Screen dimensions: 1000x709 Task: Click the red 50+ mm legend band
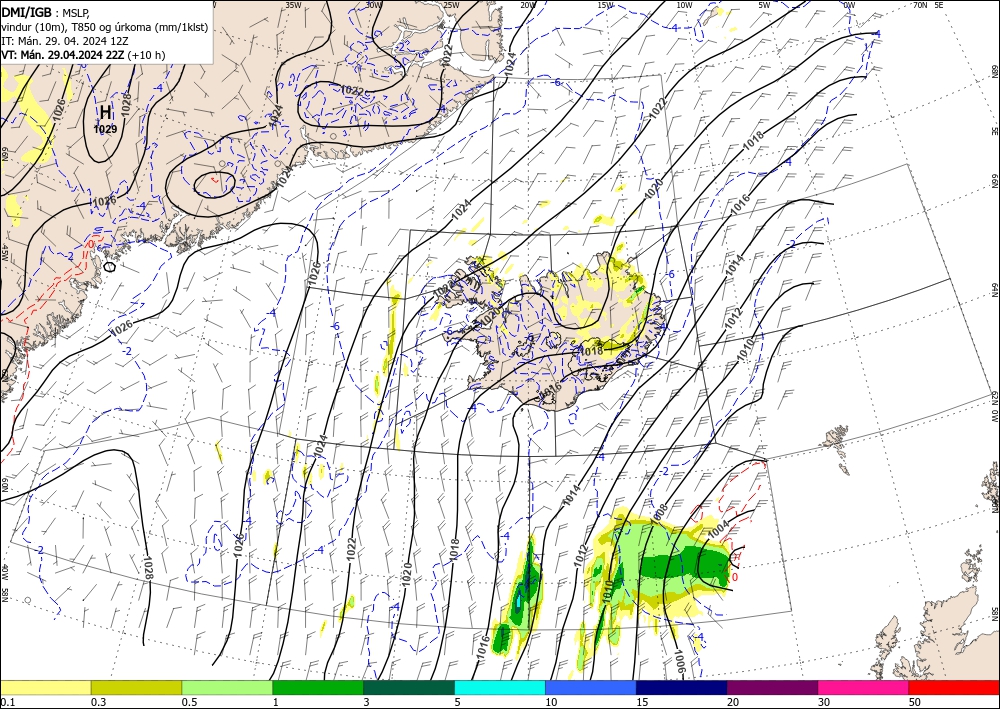point(954,687)
